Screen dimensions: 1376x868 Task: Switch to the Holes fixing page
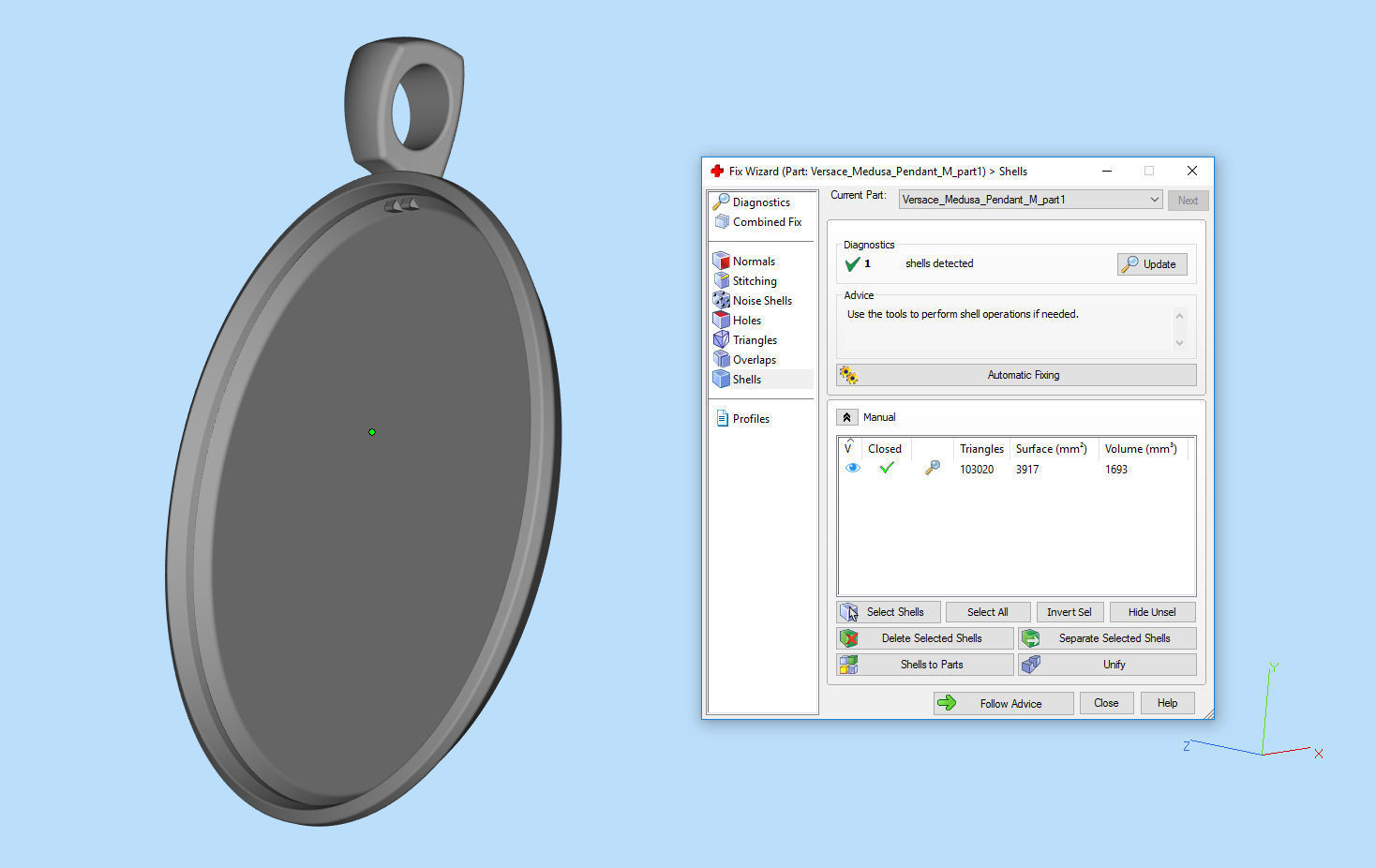pyautogui.click(x=746, y=321)
